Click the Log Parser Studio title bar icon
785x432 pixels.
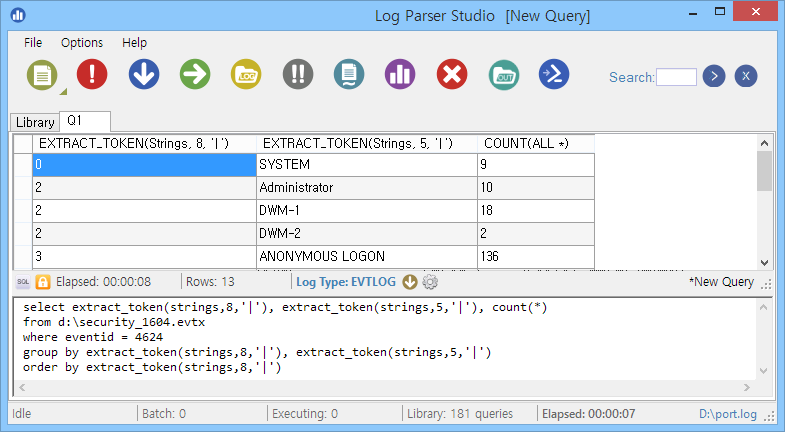click(18, 15)
